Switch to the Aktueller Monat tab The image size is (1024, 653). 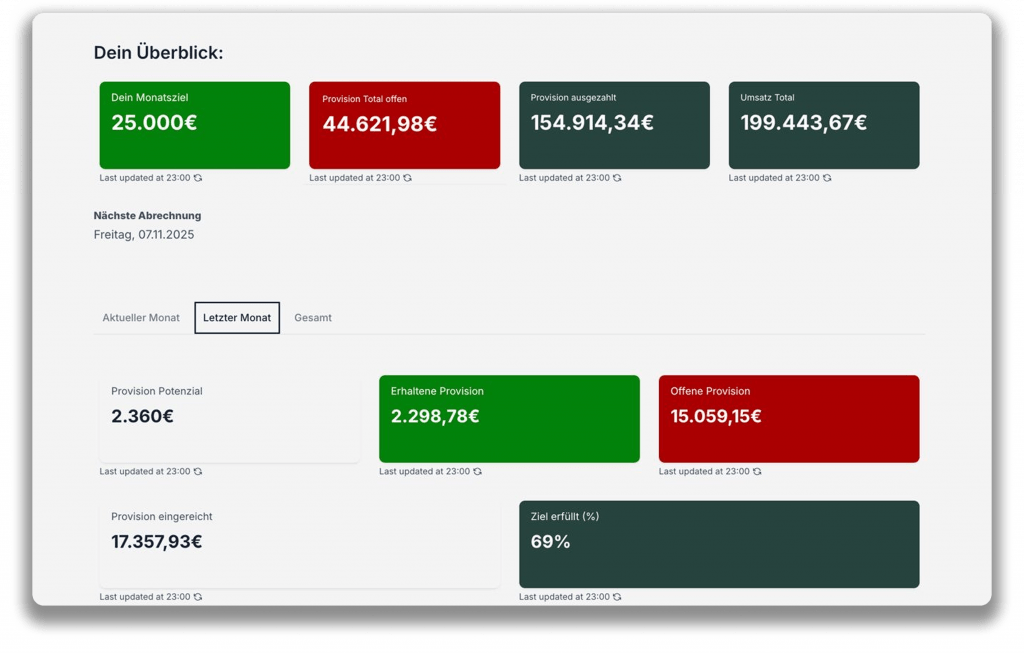[x=141, y=318]
